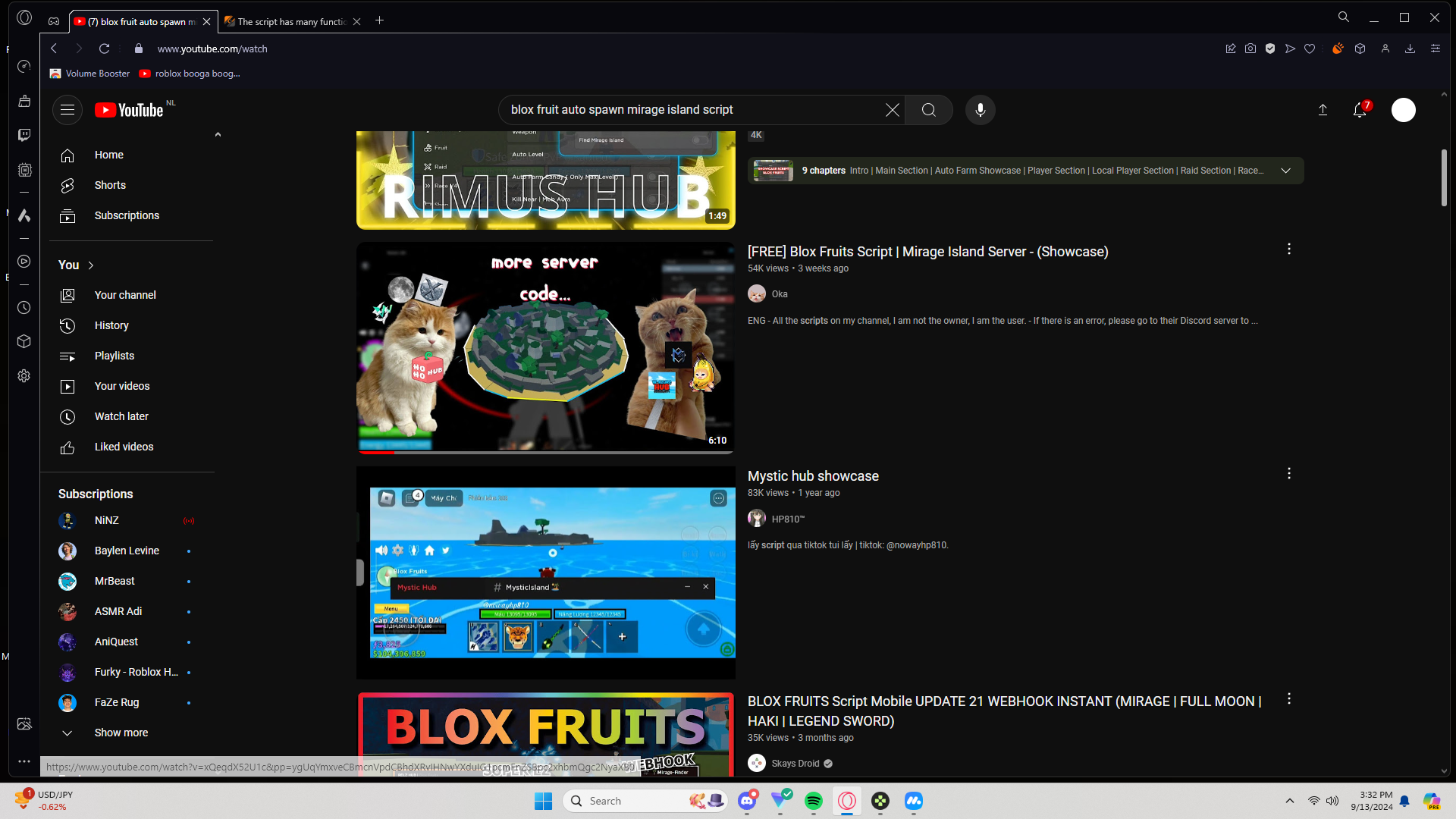Screen dimensions: 1456x819
Task: Click the magnifier search button
Action: click(x=929, y=110)
